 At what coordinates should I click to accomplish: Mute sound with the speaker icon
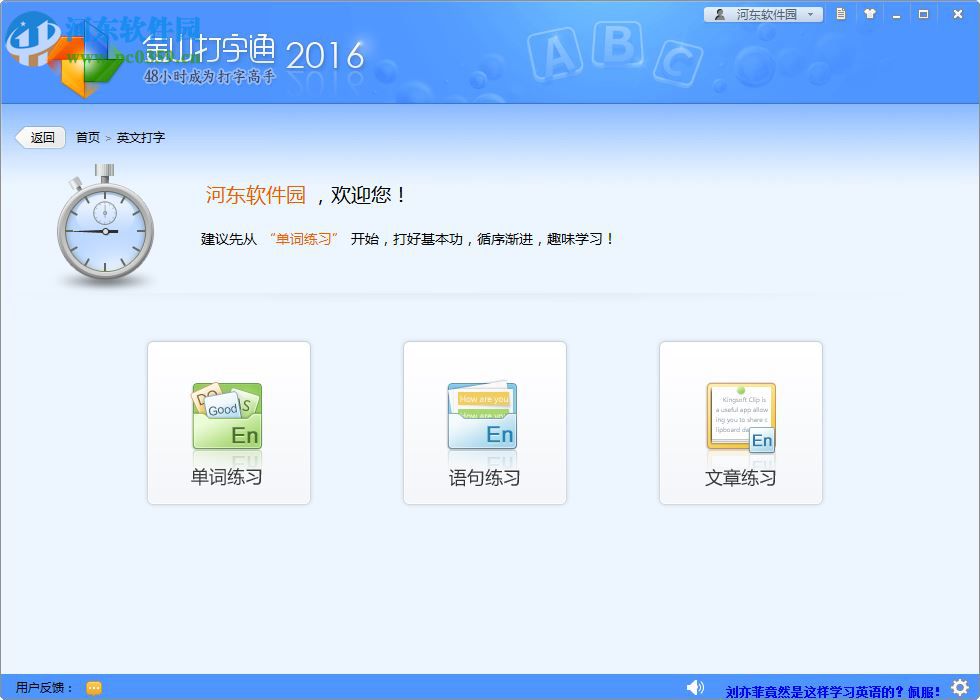(696, 687)
